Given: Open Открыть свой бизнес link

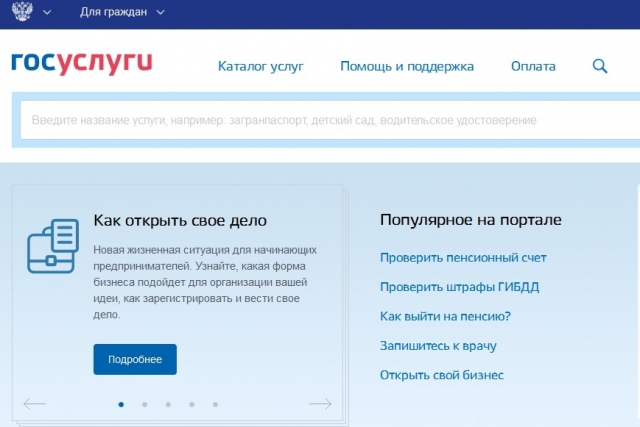Looking at the screenshot, I should point(442,375).
